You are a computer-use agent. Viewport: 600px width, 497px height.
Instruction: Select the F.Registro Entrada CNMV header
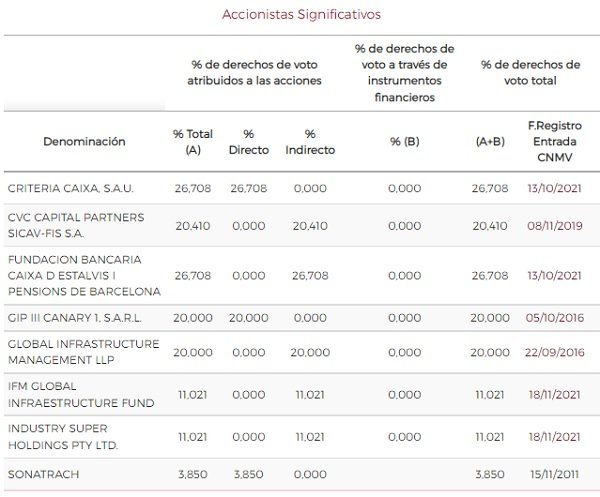(x=554, y=142)
